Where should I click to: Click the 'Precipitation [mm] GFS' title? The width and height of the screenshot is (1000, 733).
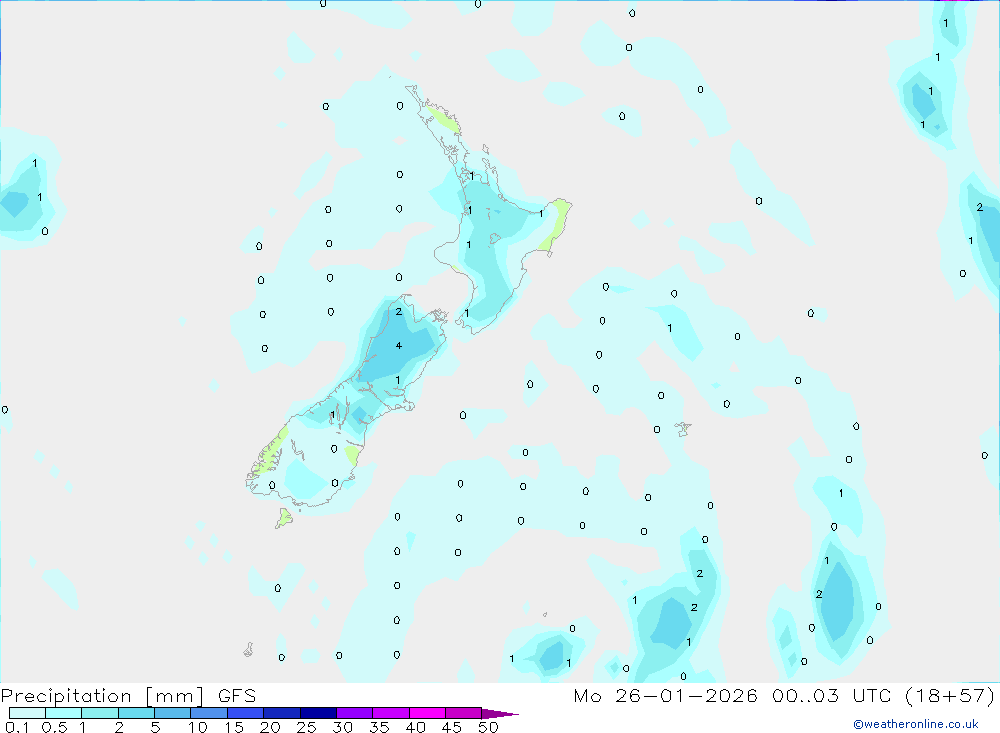tap(128, 695)
